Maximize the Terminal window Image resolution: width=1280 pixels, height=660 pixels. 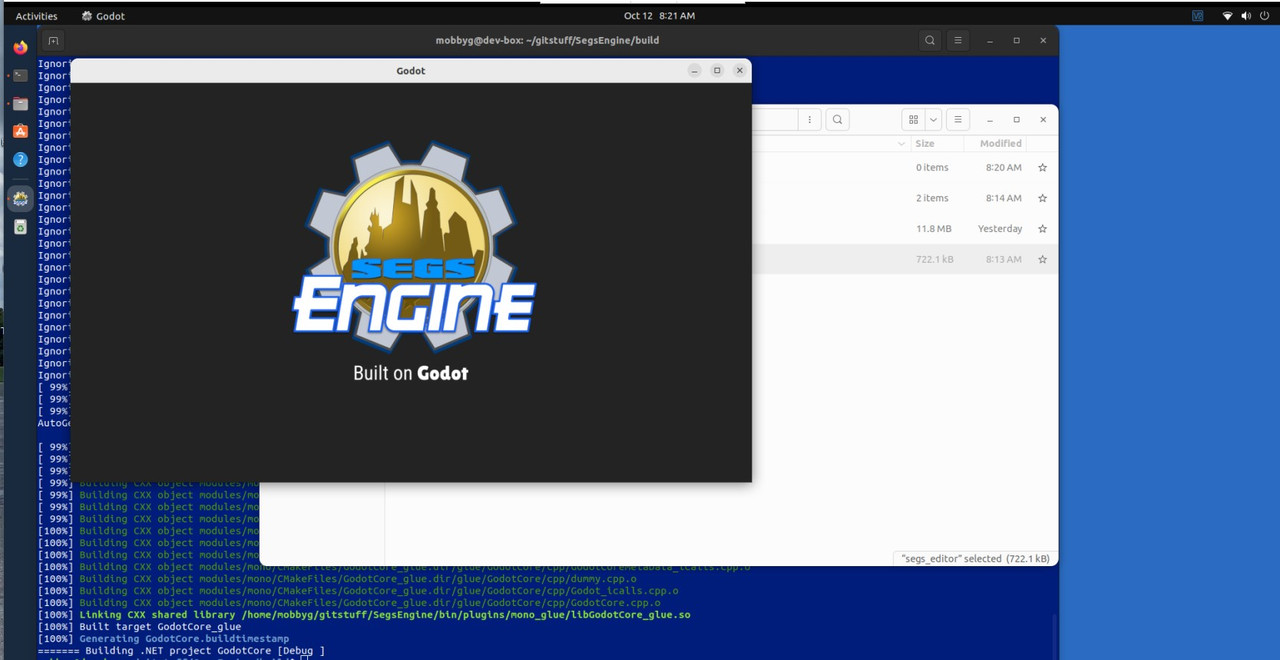(x=1016, y=41)
